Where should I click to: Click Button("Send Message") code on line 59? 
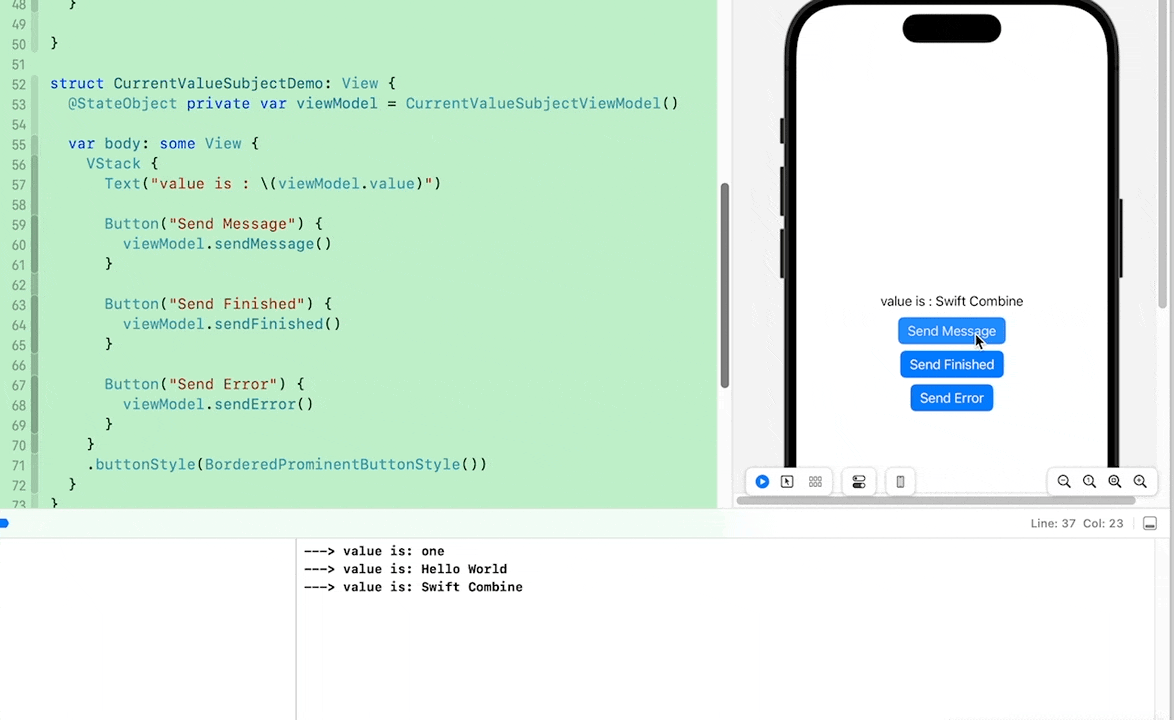213,223
